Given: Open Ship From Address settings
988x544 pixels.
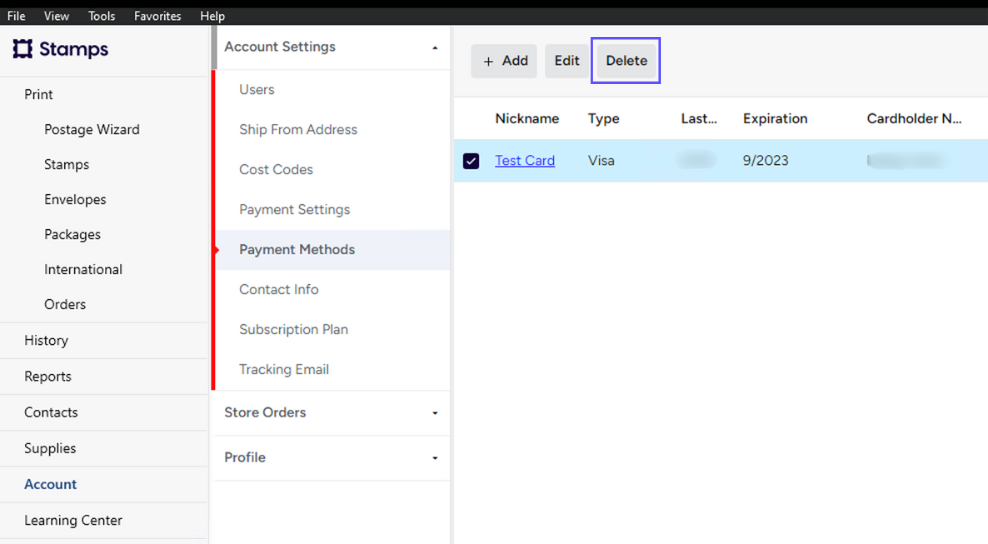Looking at the screenshot, I should (298, 129).
